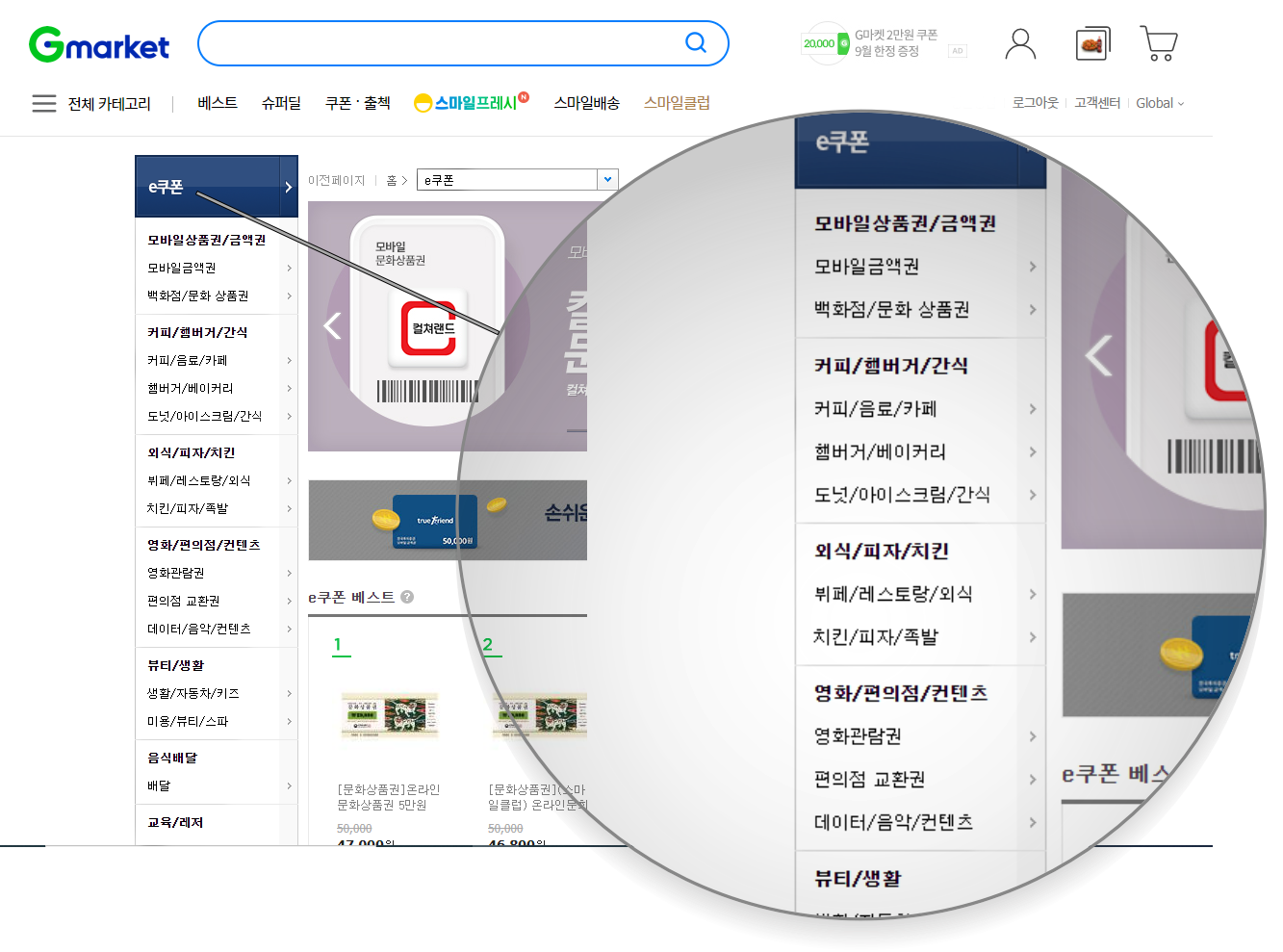Expand the 모바일금액권 row chevron
Screen dimensions: 1283x952
pyautogui.click(x=289, y=268)
